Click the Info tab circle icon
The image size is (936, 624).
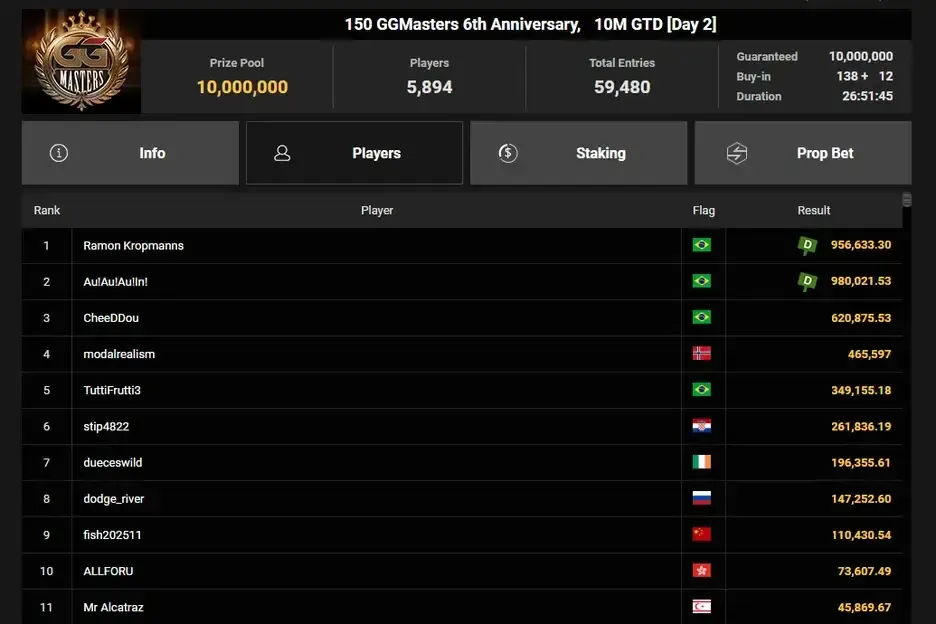59,153
